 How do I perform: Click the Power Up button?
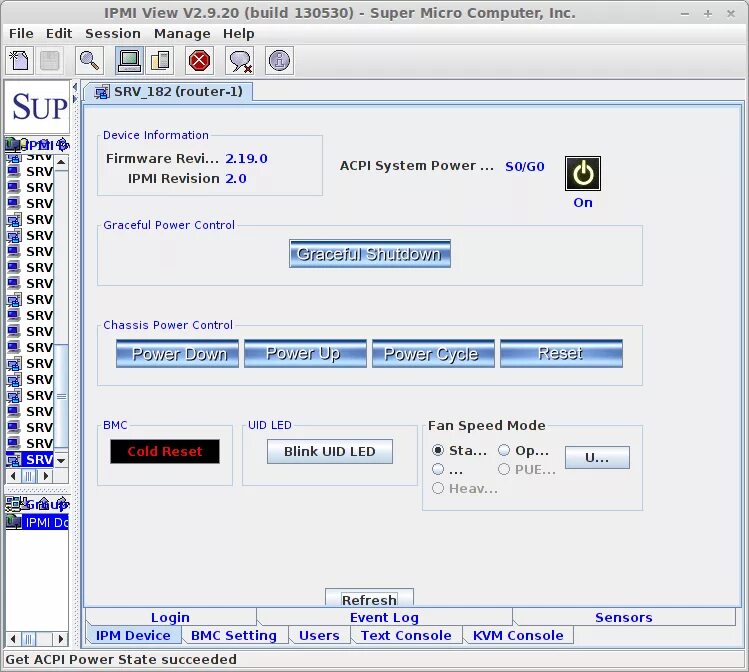click(305, 353)
